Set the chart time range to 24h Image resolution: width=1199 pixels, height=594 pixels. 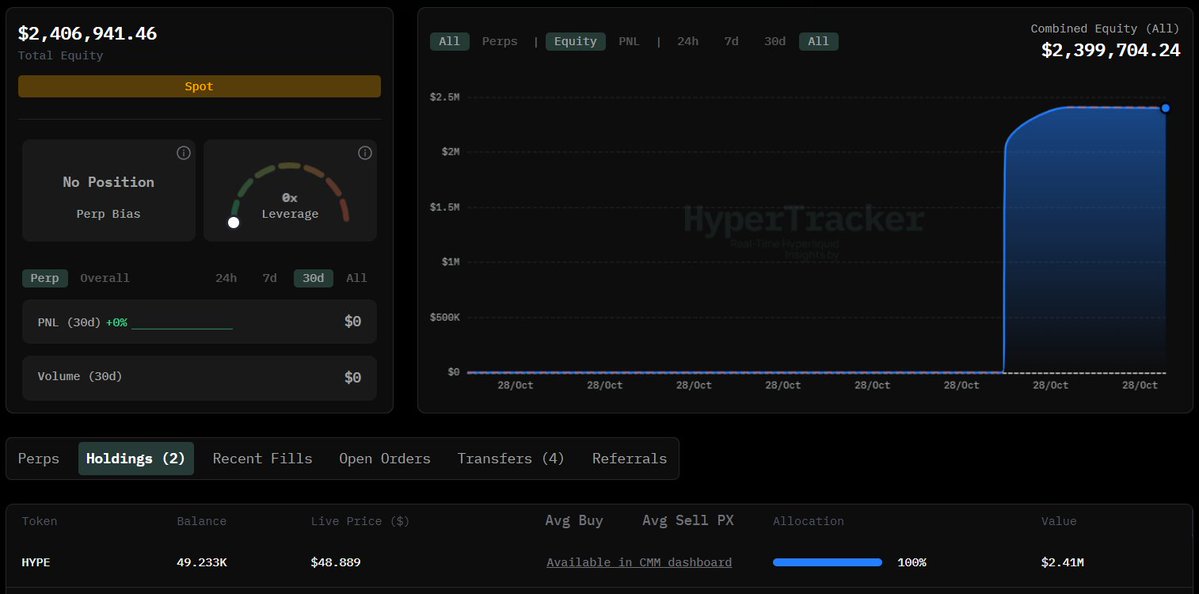(x=687, y=41)
